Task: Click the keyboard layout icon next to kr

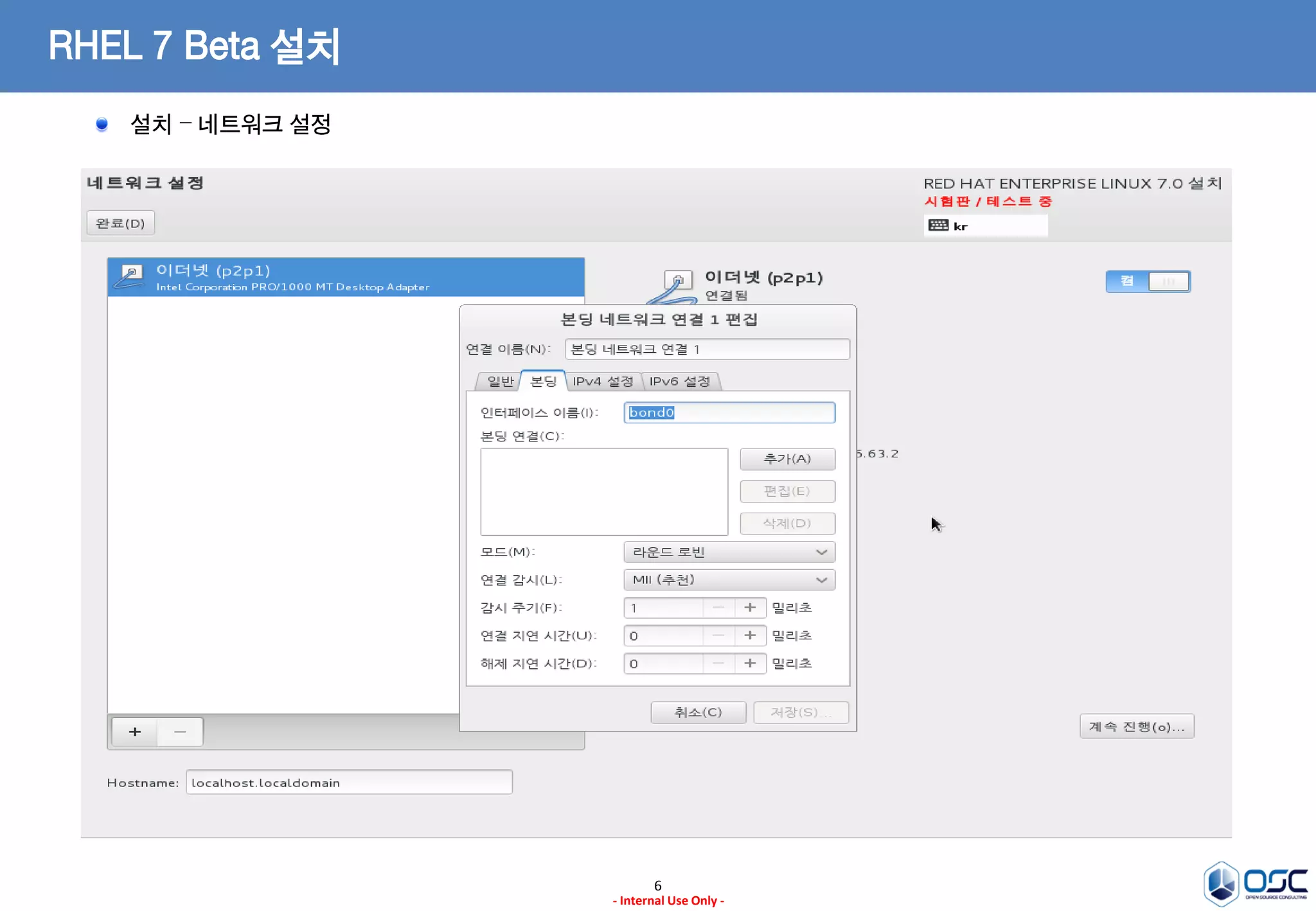Action: (x=938, y=226)
